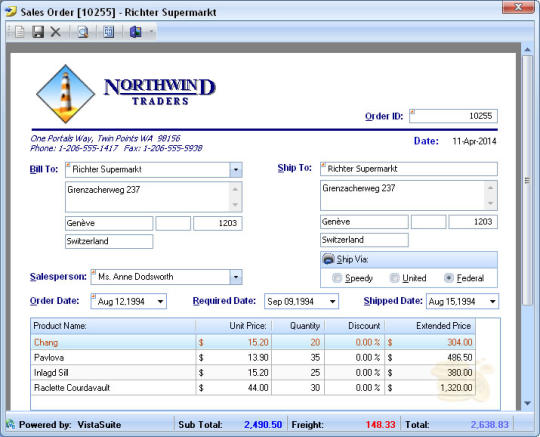The width and height of the screenshot is (540, 437).
Task: Click Inlagd Sill extended price 380.00
Action: click(430, 373)
